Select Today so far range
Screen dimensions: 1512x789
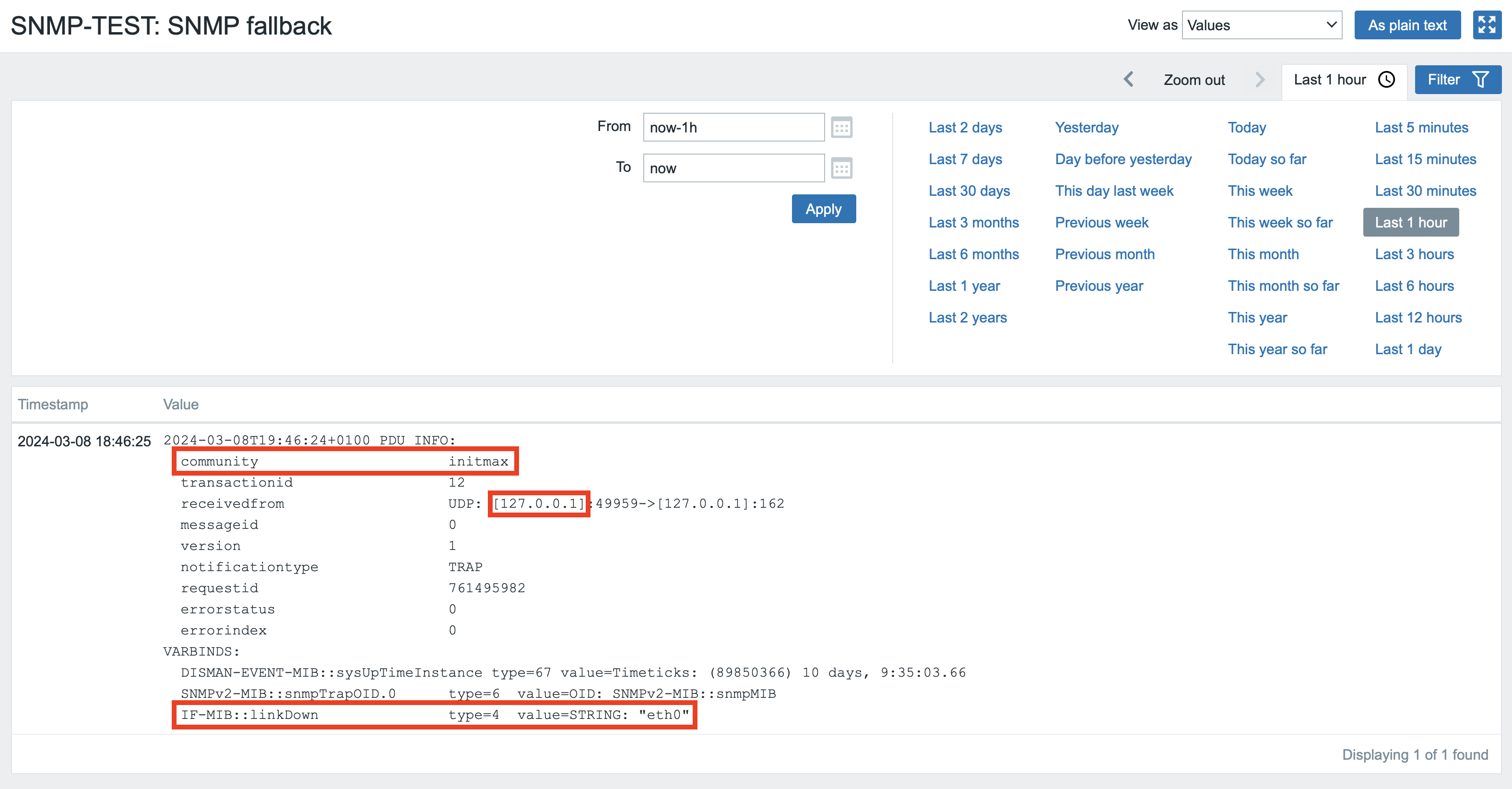click(x=1267, y=159)
